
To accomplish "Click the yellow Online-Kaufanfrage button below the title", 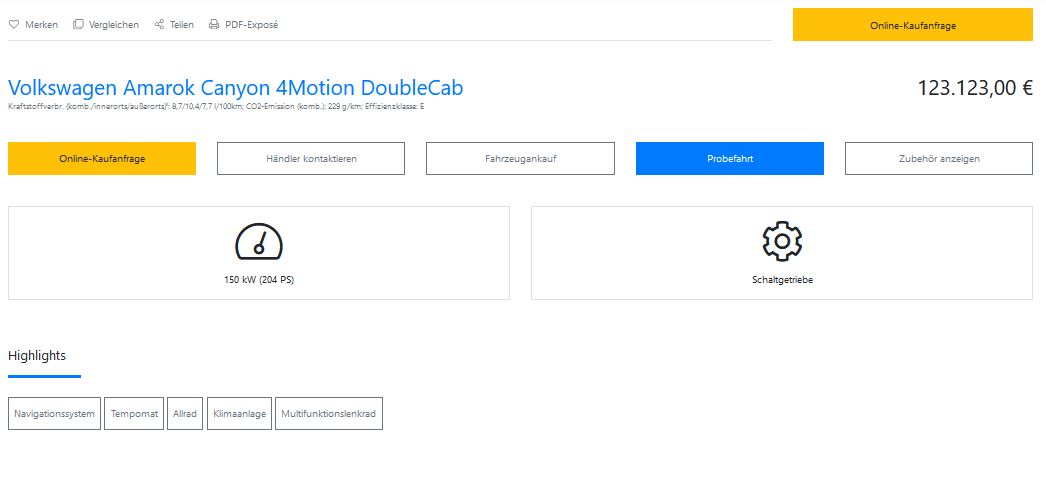I will coord(102,159).
